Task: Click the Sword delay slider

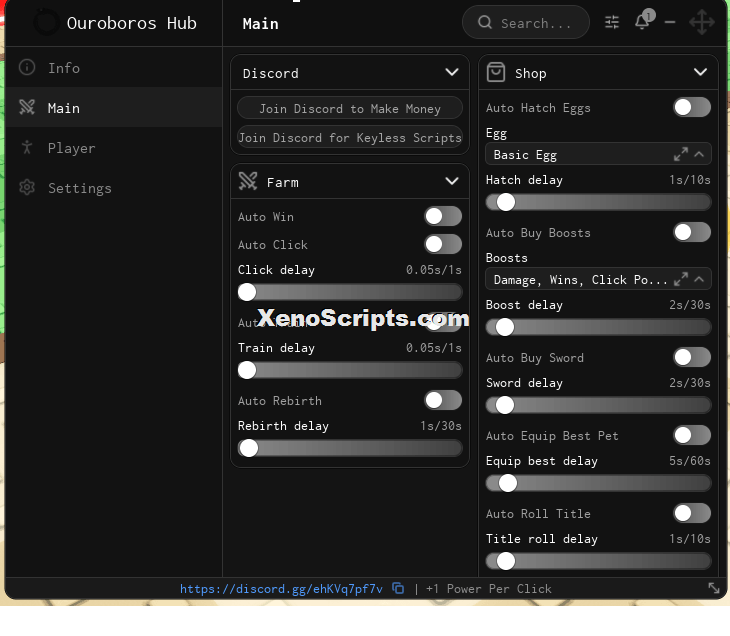Action: click(598, 405)
